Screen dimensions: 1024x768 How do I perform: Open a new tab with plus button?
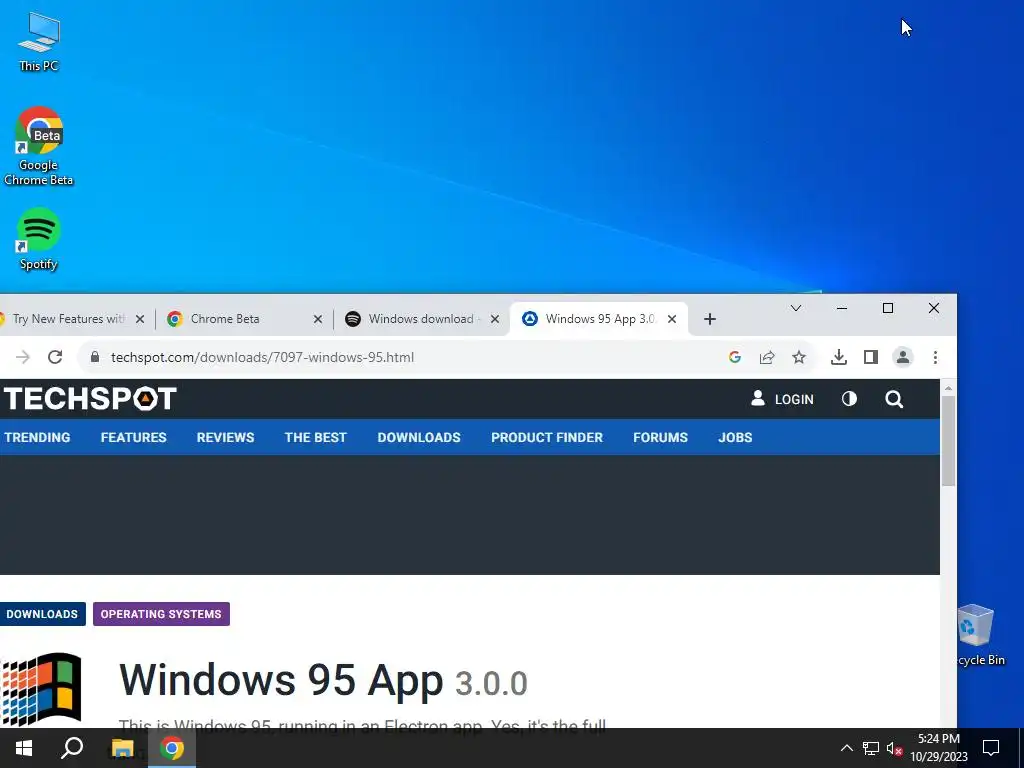coord(710,319)
